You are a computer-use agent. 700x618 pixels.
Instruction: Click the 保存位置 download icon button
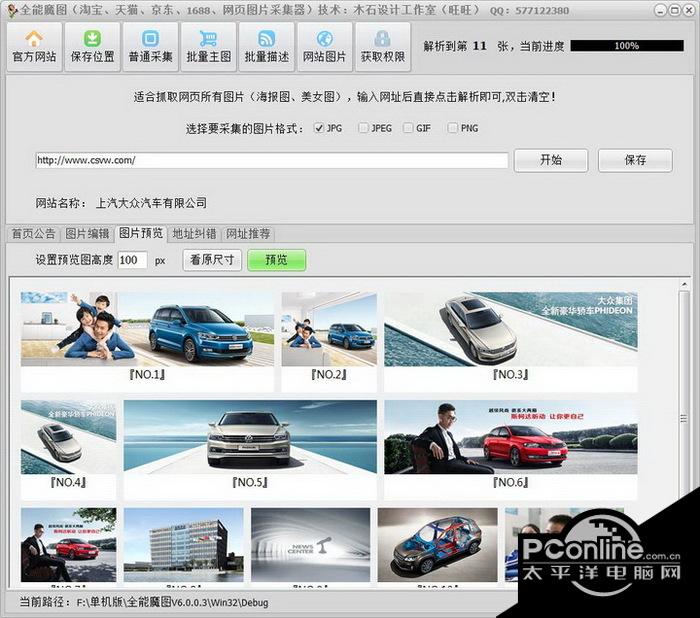(92, 47)
